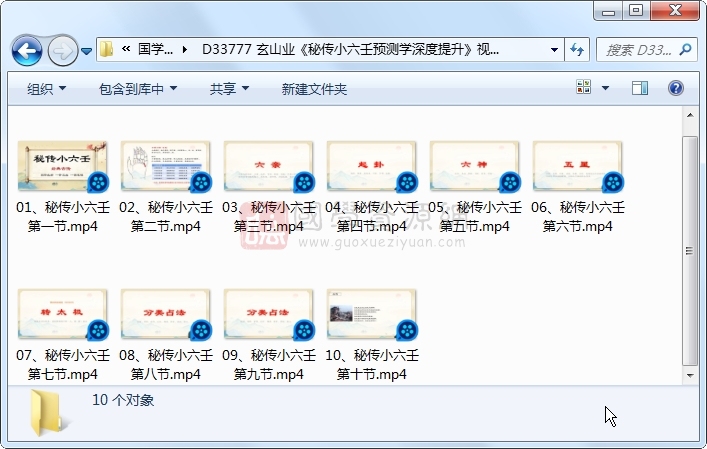Click filename 07、秘传小六壬第七节.mp4
Image resolution: width=707 pixels, height=449 pixels.
coord(63,364)
